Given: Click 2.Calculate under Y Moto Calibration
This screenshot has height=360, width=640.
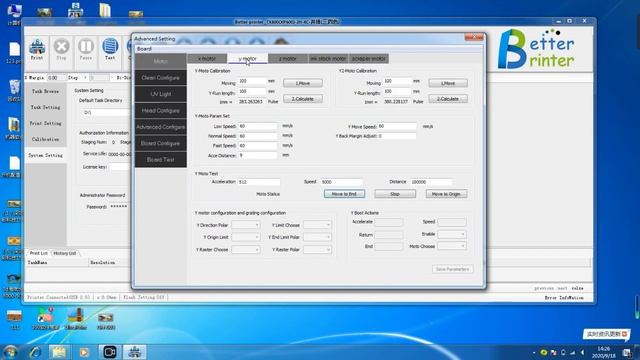Looking at the screenshot, I should pyautogui.click(x=303, y=99).
